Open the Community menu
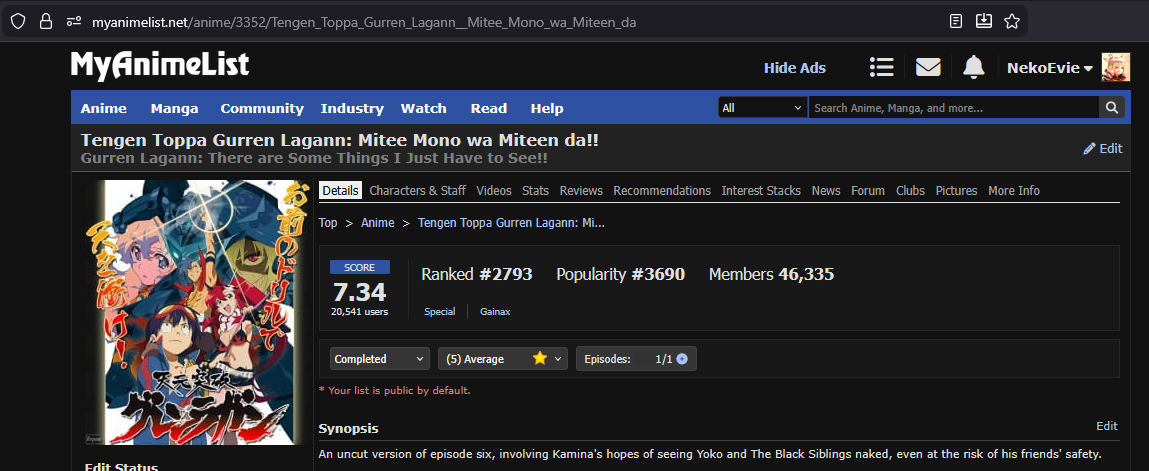1149x471 pixels. pos(262,108)
